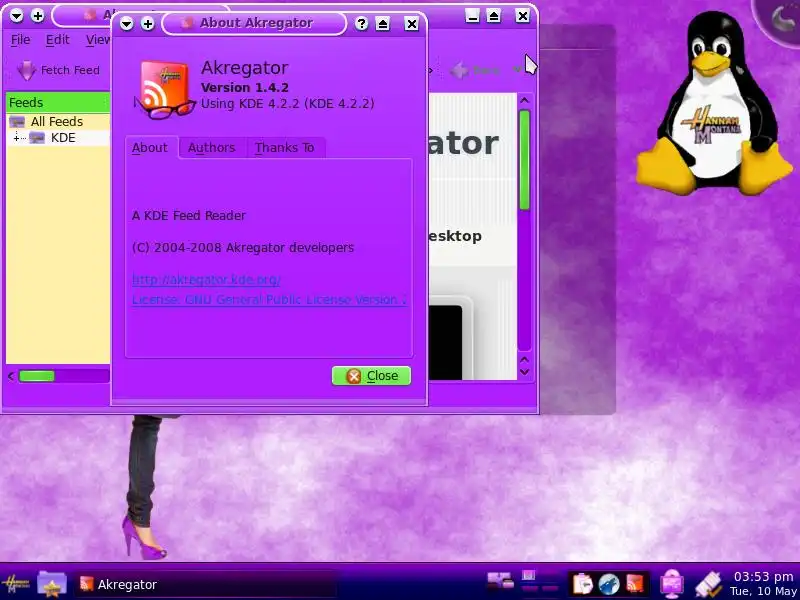Image resolution: width=800 pixels, height=600 pixels.
Task: Click the feeds list horizontal scrollbar handle
Action: (37, 377)
